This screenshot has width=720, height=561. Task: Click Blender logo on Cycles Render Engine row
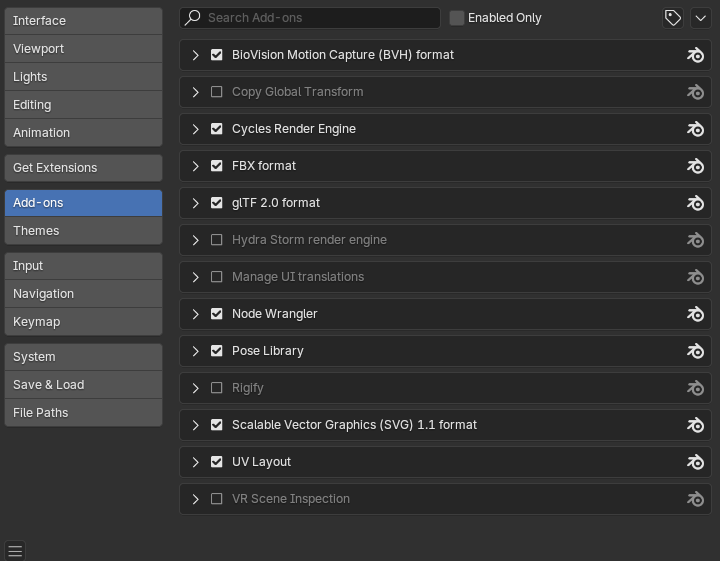pyautogui.click(x=695, y=129)
